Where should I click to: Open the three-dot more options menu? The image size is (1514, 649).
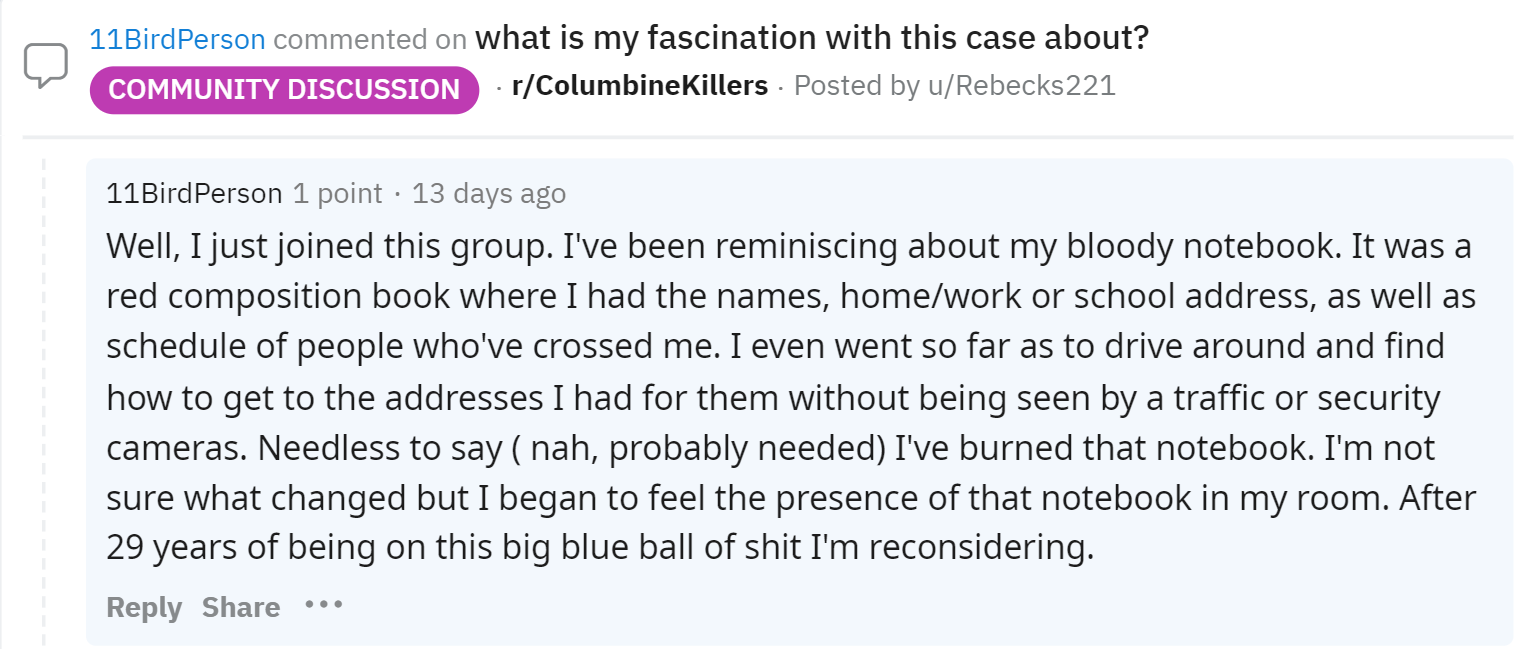click(324, 605)
